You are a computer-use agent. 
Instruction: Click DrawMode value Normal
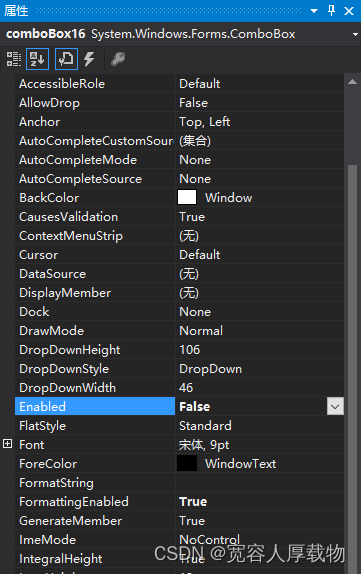[x=201, y=331]
